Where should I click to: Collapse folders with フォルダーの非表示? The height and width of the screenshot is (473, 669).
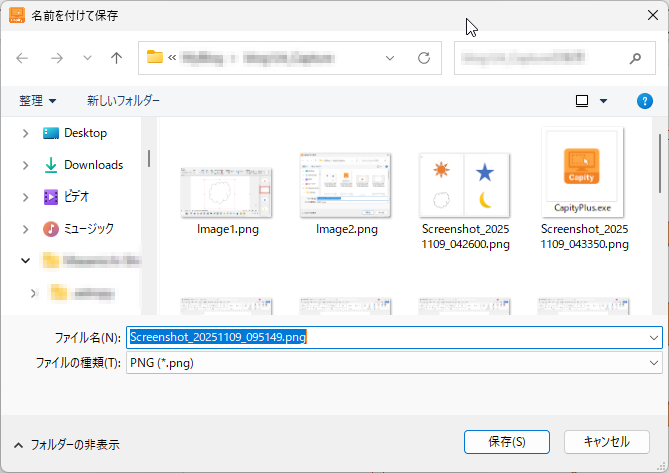pos(66,444)
